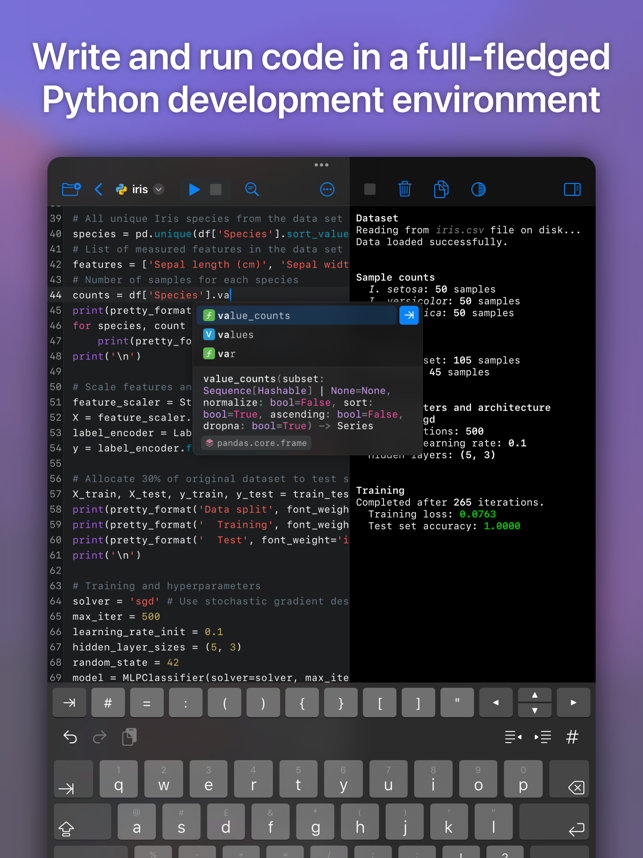Click line number 57 in gutter
Viewport: 643px width, 858px height.
[55, 495]
